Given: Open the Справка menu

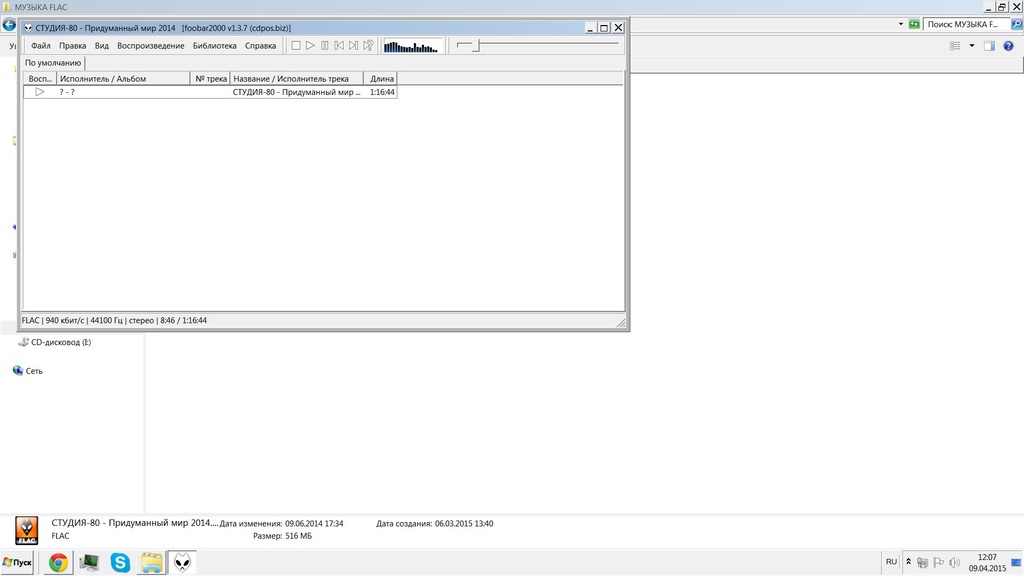Looking at the screenshot, I should click(261, 46).
